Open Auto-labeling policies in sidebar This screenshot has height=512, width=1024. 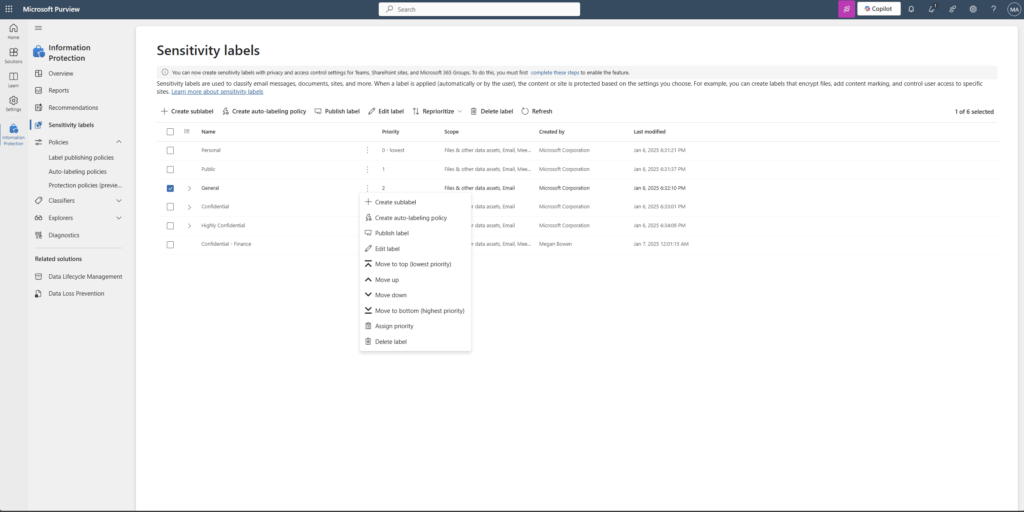point(77,172)
